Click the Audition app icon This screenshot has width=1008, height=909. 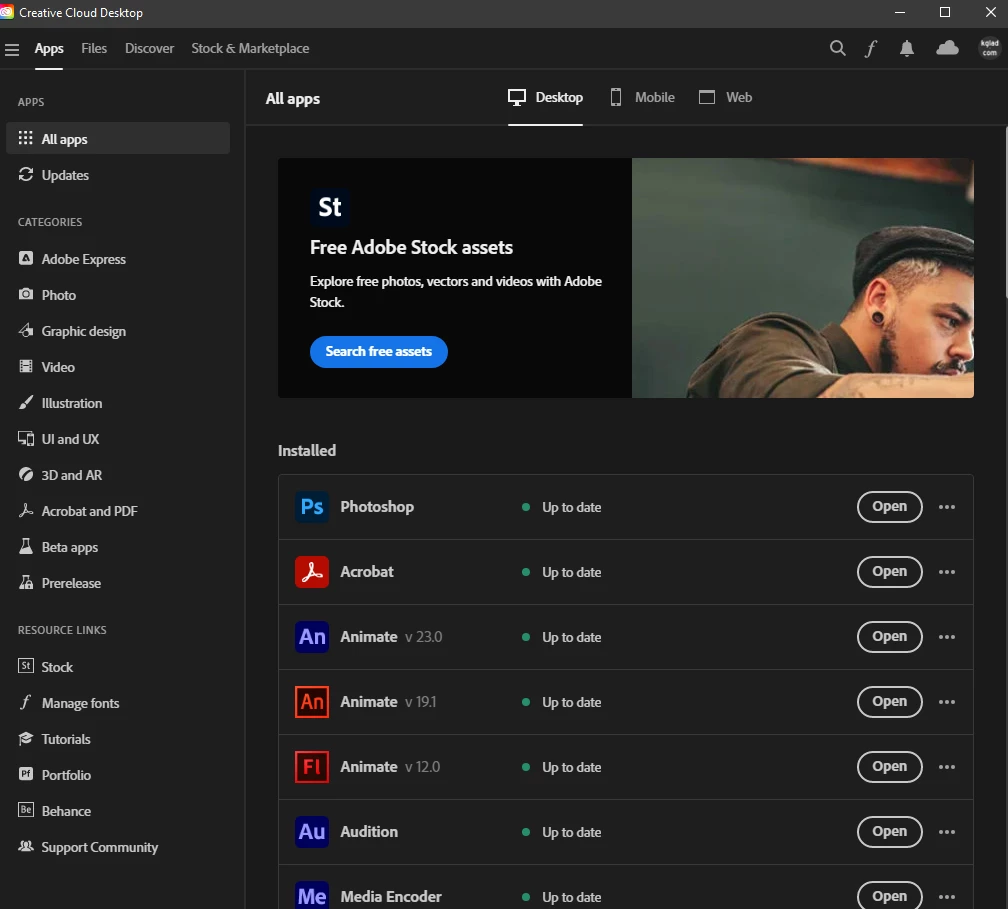coord(312,831)
